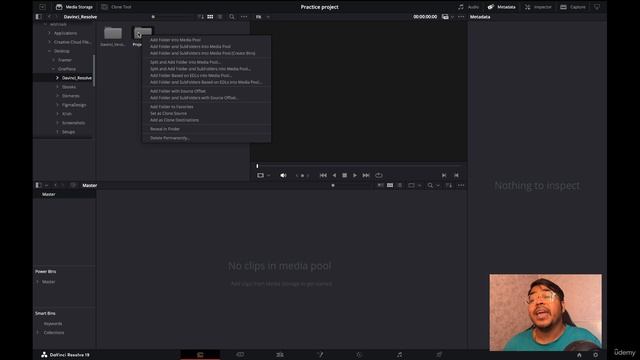Switch to the Deliver rocket page

click(x=439, y=355)
